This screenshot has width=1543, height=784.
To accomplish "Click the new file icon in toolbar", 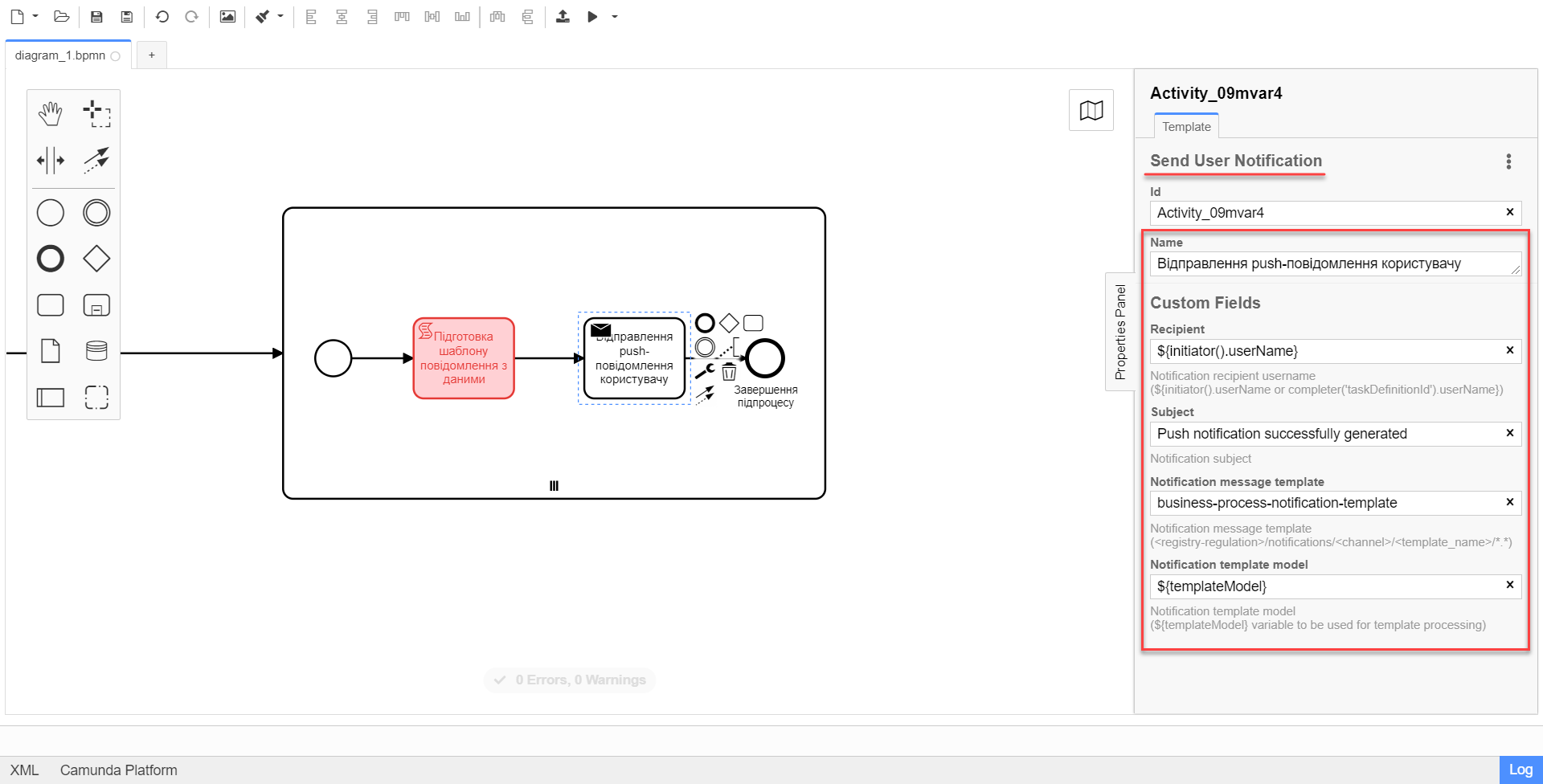I will (17, 16).
